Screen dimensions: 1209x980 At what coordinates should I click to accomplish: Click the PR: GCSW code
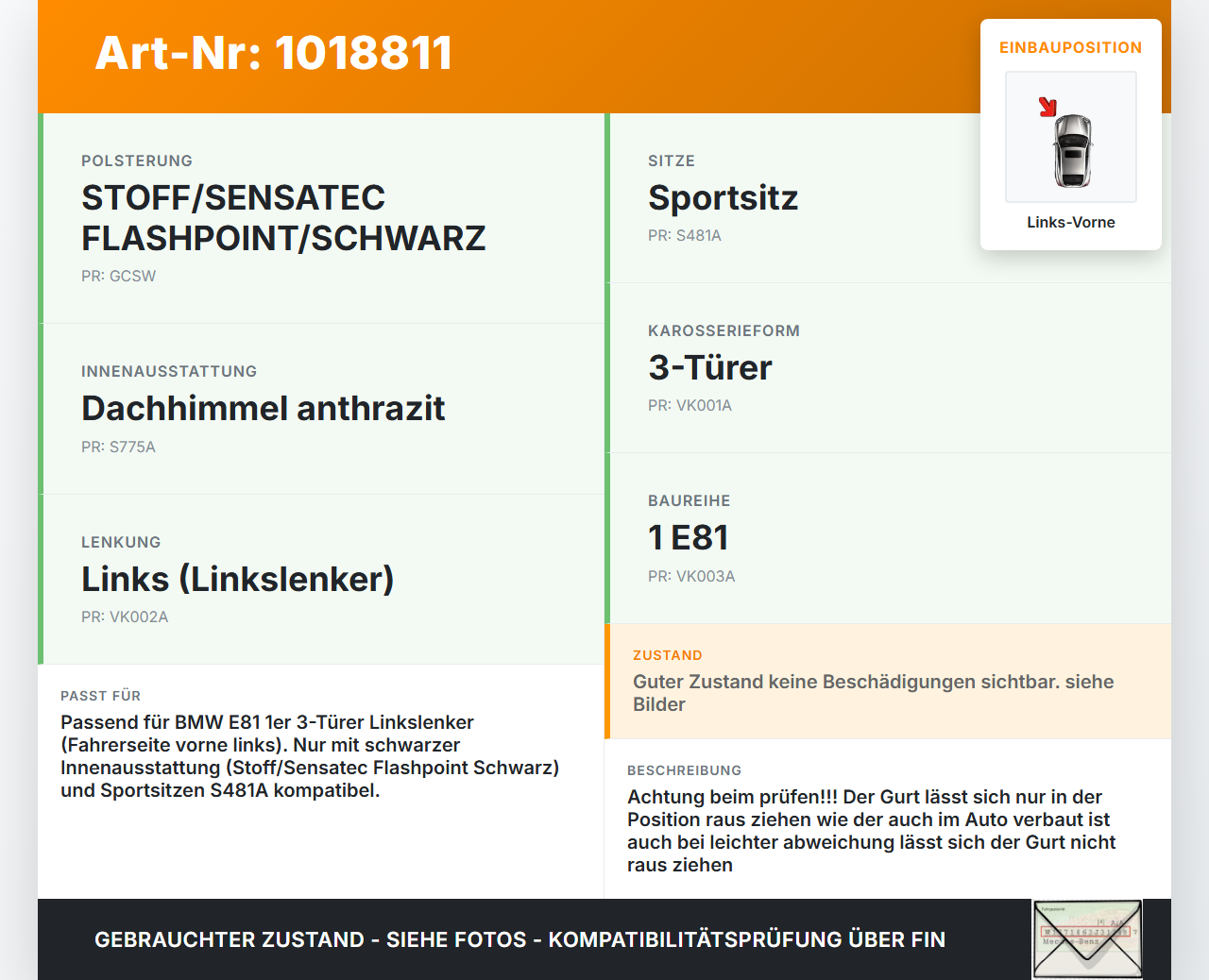point(118,277)
